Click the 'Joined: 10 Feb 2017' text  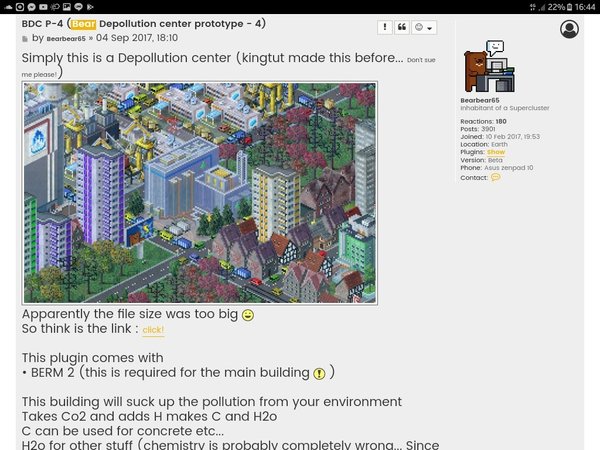(500, 137)
